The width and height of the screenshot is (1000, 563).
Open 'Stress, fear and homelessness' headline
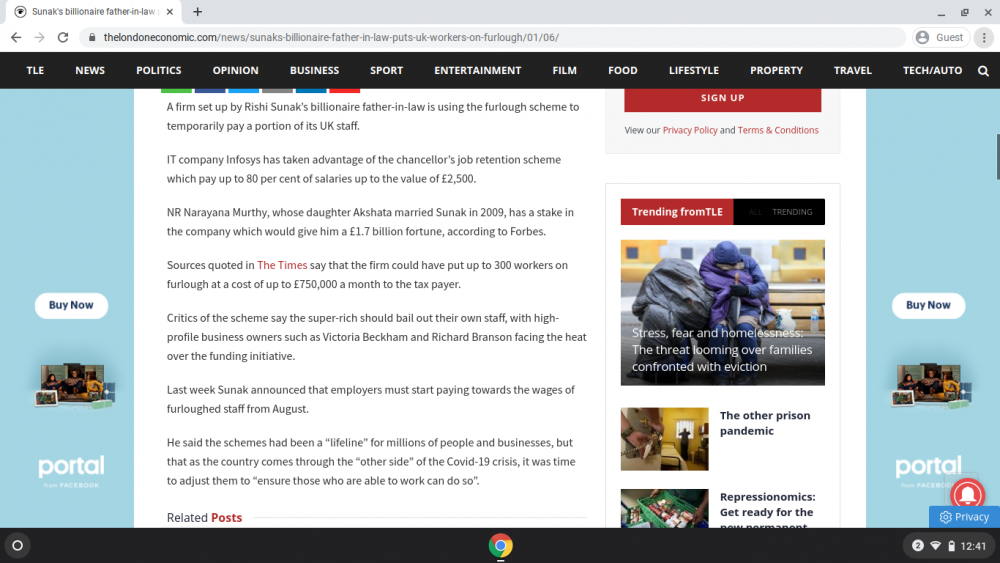click(x=722, y=349)
